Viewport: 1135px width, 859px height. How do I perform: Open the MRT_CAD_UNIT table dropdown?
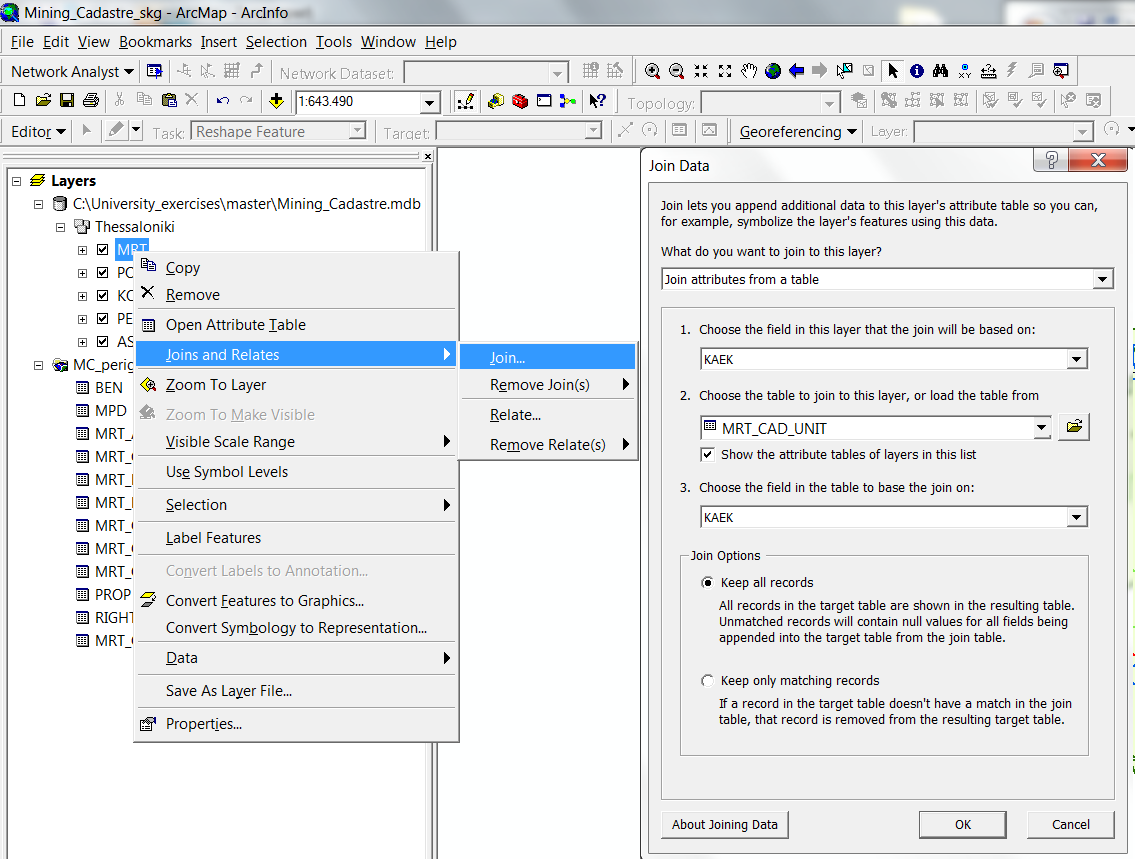coord(1041,428)
